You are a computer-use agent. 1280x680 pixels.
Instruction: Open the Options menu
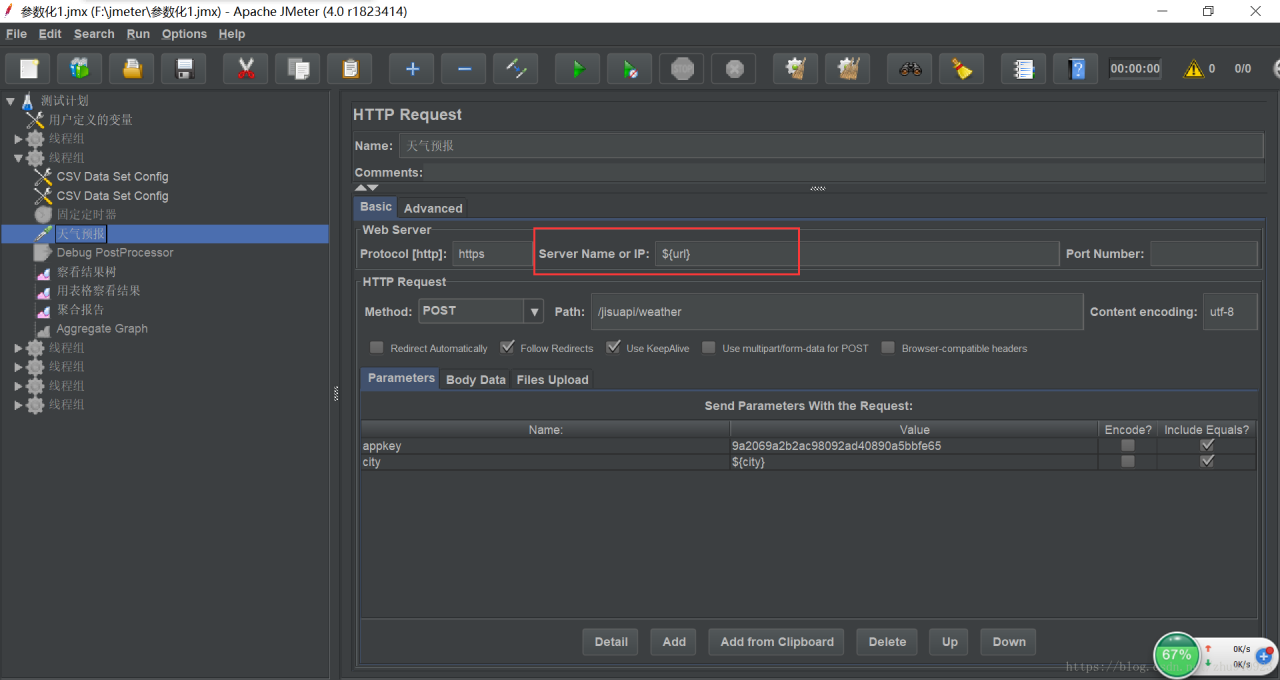[x=184, y=34]
